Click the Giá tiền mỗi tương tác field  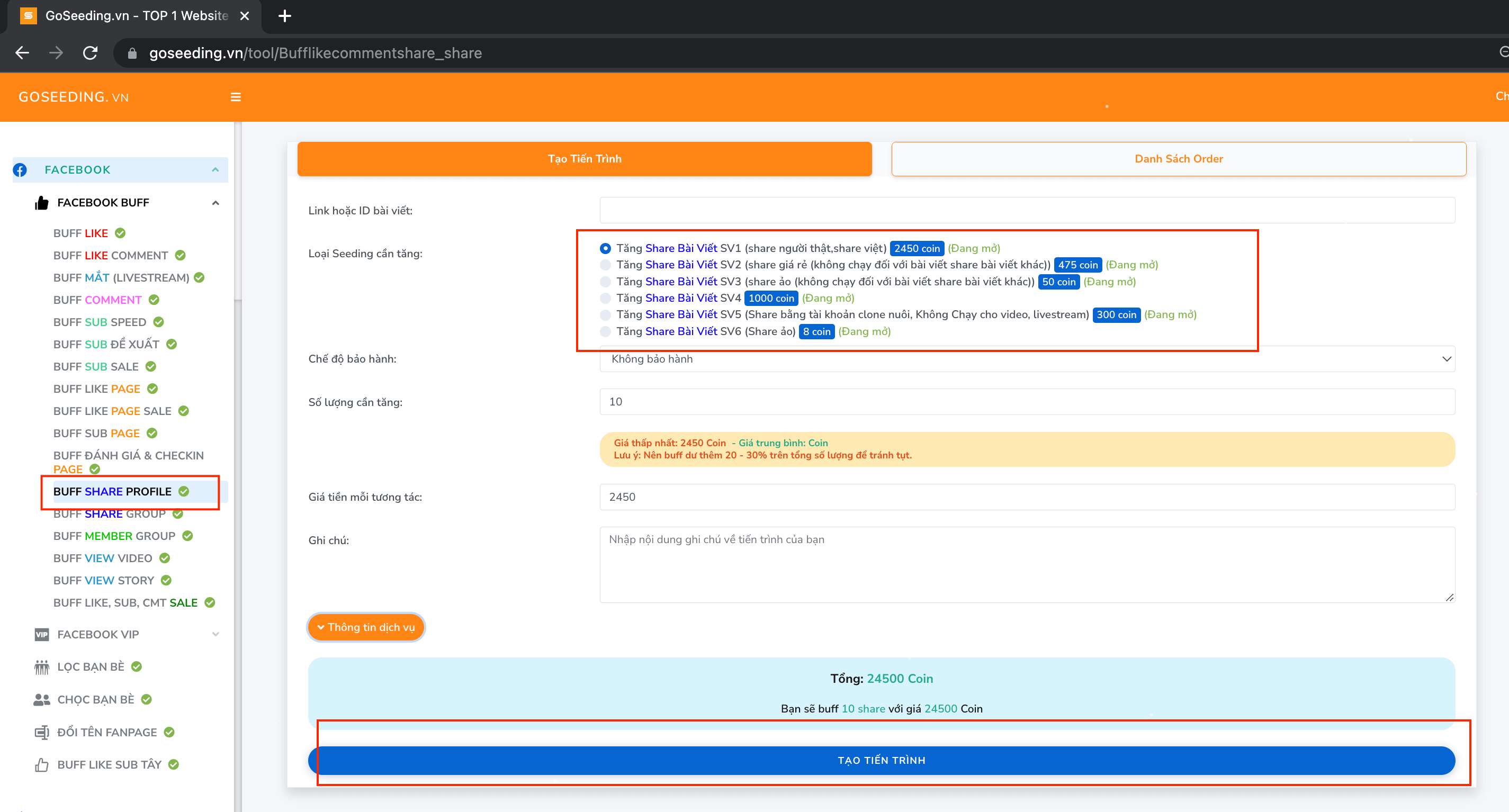pos(1027,497)
